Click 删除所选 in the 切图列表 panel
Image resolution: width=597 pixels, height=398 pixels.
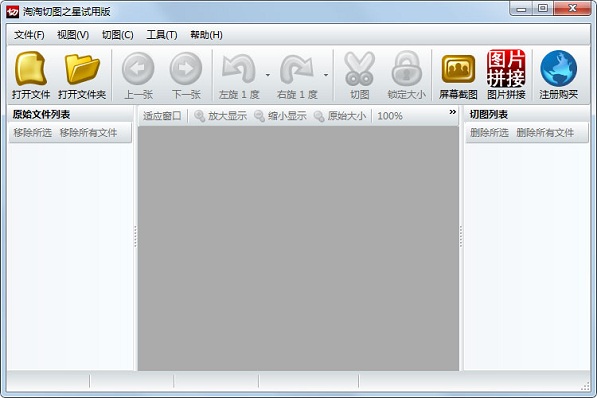489,133
